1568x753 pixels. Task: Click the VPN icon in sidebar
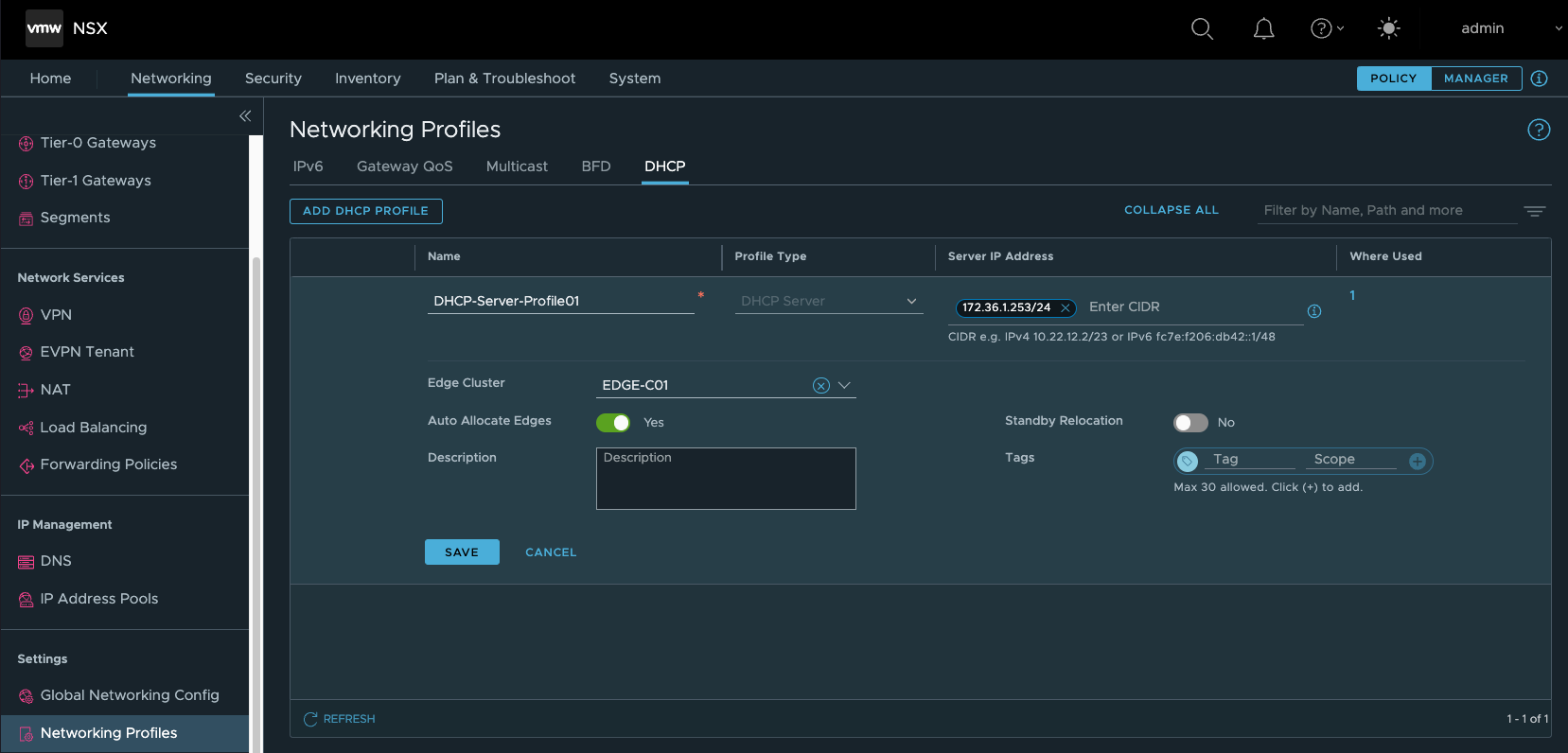click(26, 316)
